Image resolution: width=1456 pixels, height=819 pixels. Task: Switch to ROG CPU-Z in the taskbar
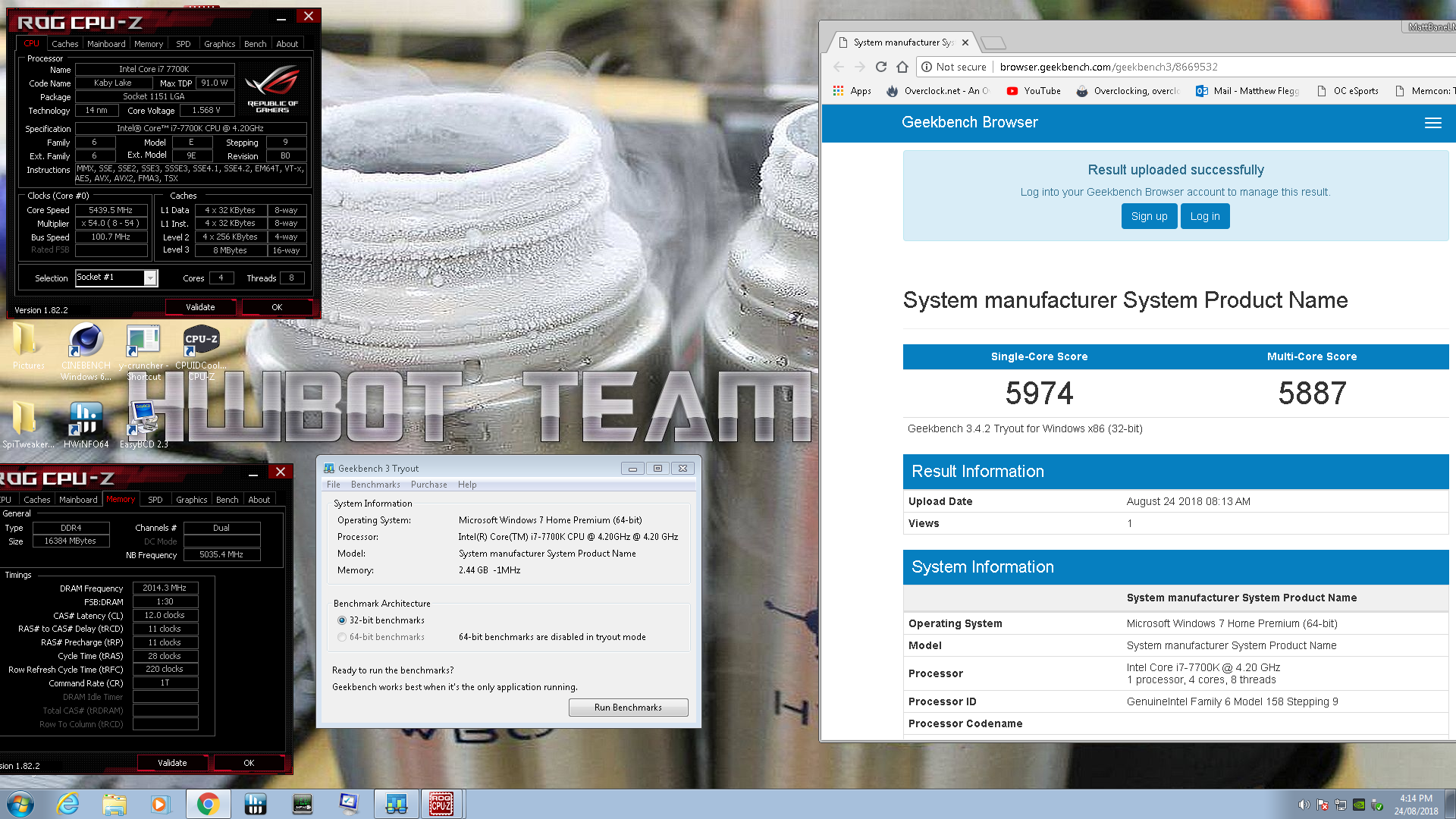(x=441, y=804)
